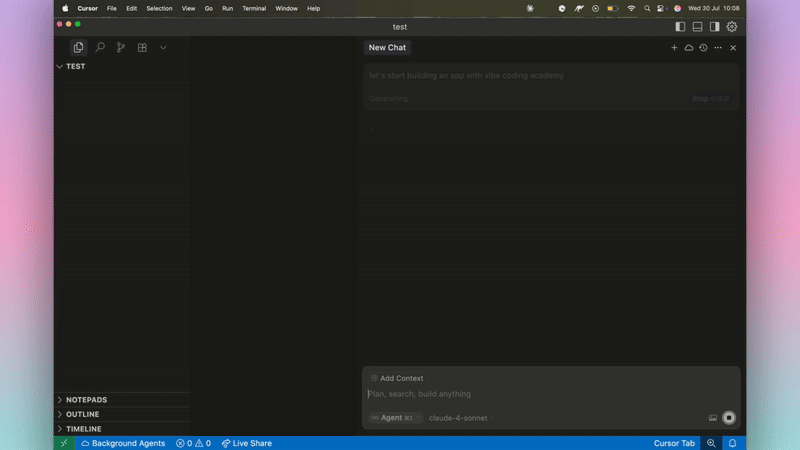This screenshot has height=450, width=800.
Task: Open chat more options ellipsis
Action: tap(718, 47)
